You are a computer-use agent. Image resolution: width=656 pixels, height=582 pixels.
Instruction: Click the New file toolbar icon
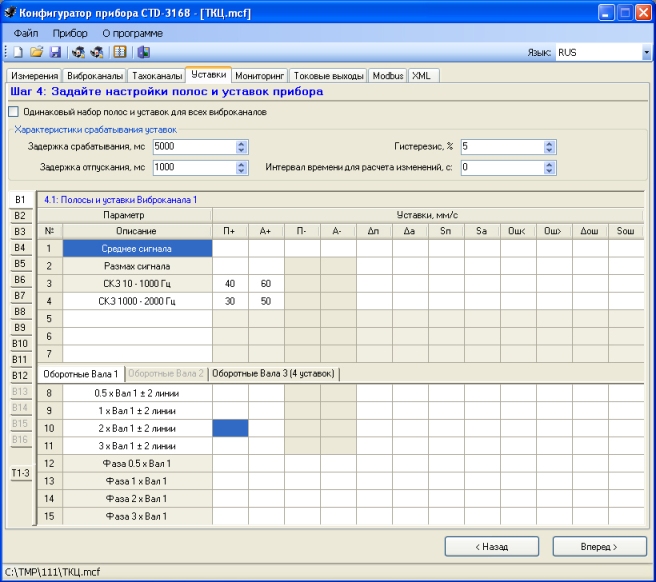click(19, 52)
